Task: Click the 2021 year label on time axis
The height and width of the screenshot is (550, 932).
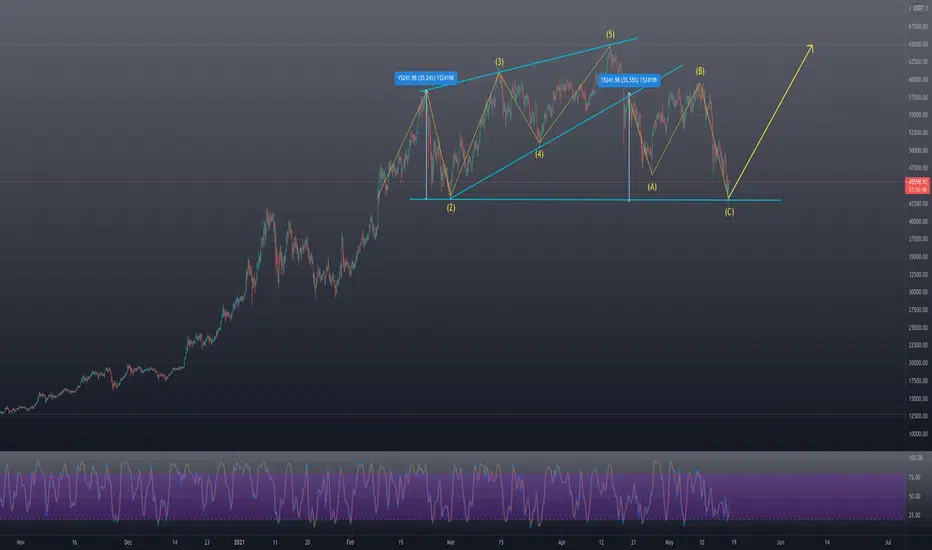Action: click(239, 542)
